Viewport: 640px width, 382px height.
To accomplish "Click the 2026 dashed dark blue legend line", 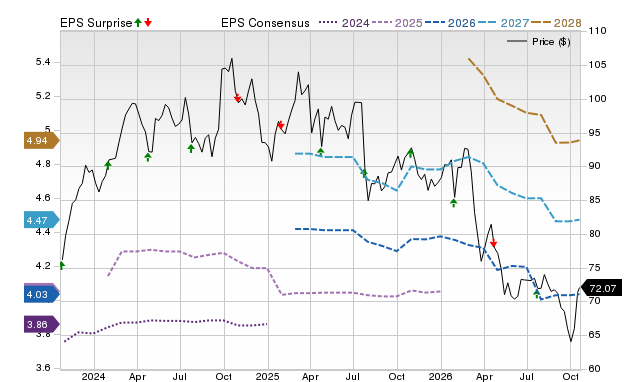I will click(435, 23).
